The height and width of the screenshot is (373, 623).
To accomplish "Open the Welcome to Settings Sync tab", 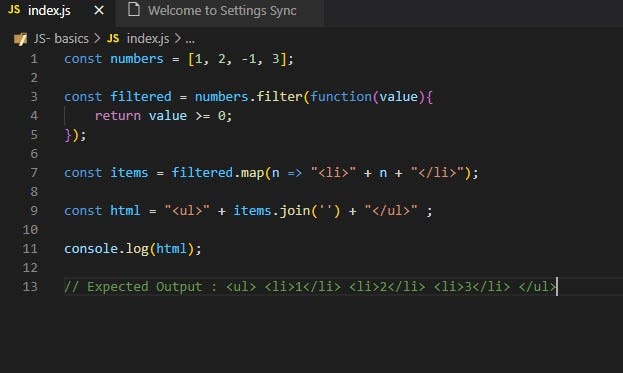I will click(220, 11).
